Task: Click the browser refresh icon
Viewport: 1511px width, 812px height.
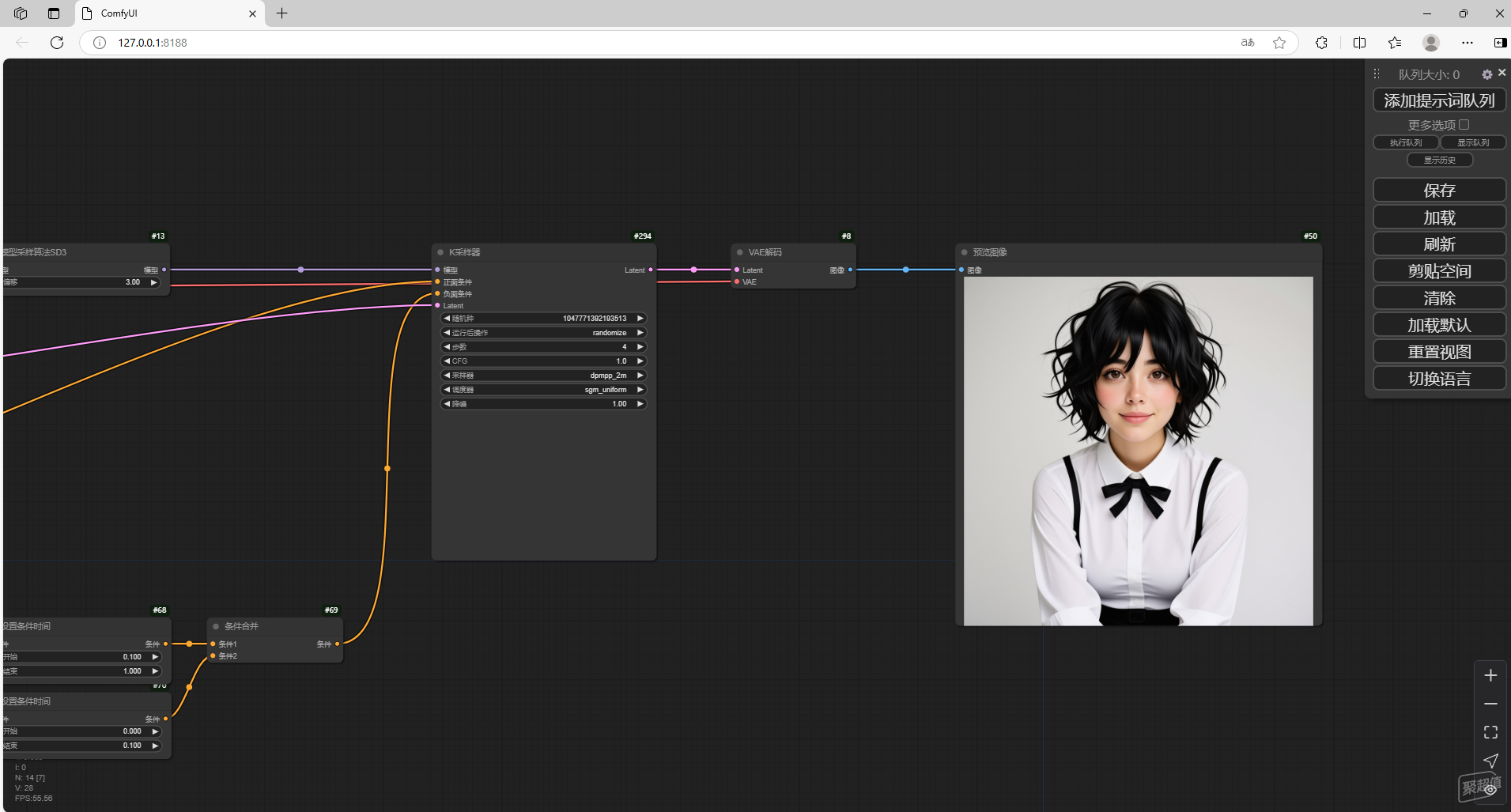Action: [57, 43]
